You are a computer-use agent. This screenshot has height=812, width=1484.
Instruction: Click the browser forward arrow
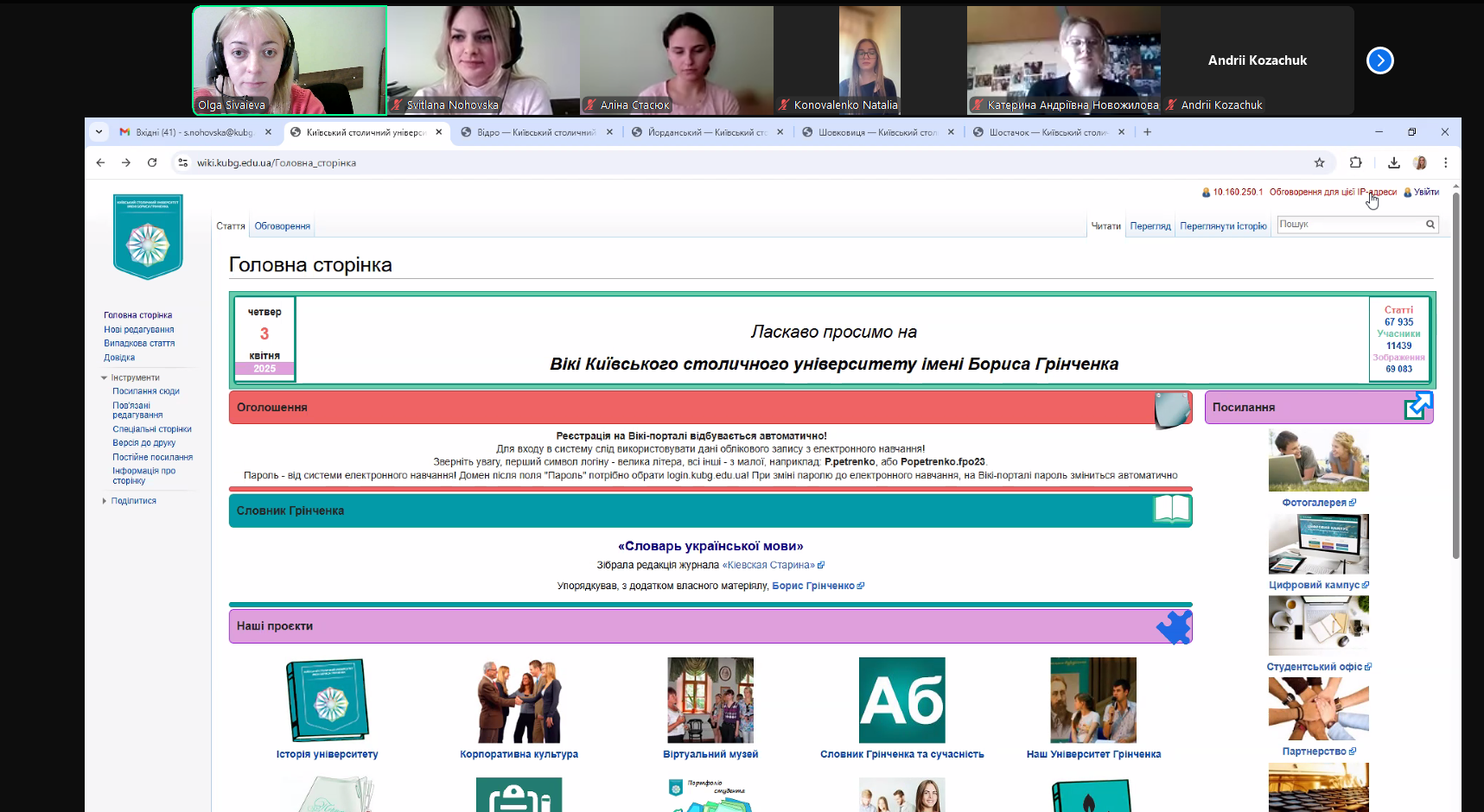[126, 162]
